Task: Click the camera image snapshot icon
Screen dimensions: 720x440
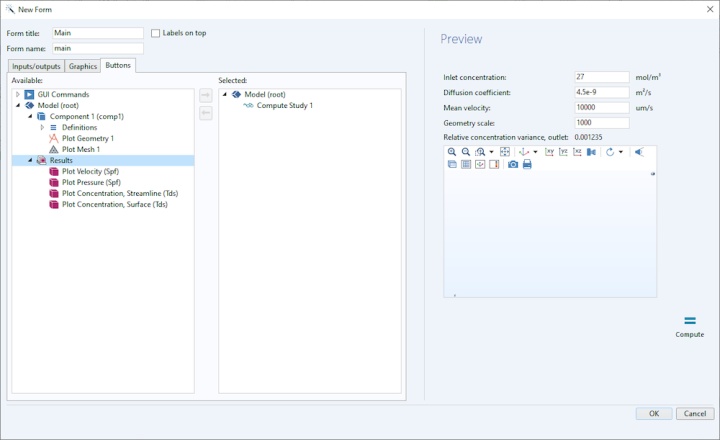Action: coord(513,164)
